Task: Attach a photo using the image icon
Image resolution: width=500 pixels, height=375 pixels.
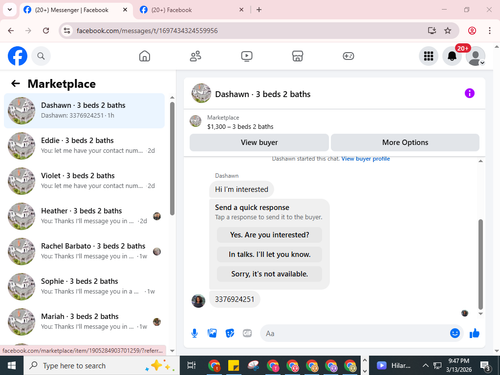Action: click(212, 333)
